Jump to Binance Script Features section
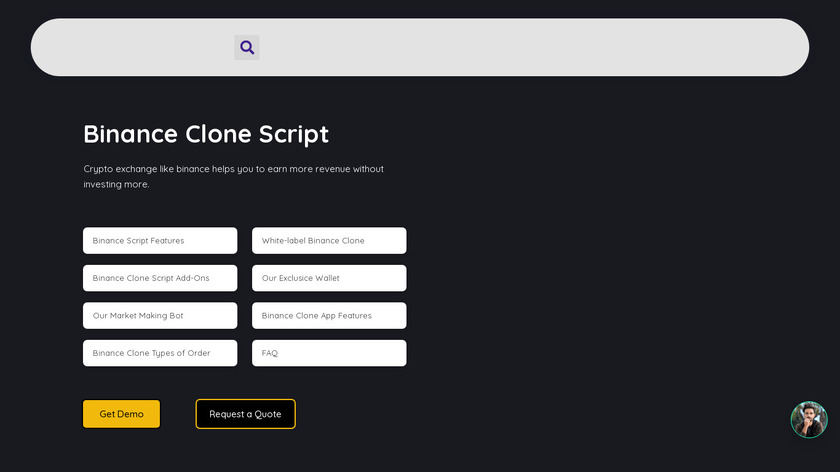 coord(160,241)
